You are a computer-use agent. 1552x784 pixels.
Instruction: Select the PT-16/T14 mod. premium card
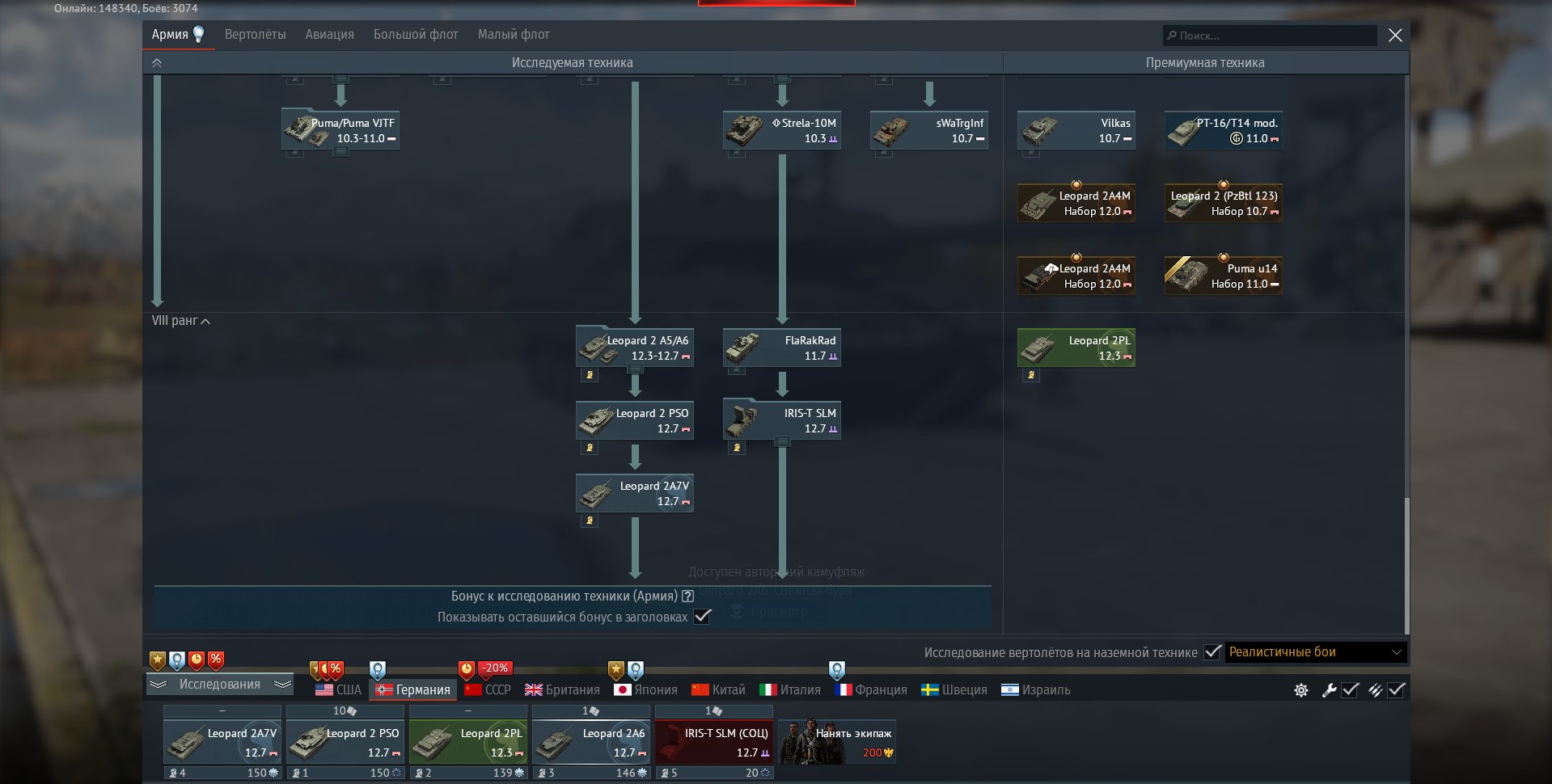1224,130
